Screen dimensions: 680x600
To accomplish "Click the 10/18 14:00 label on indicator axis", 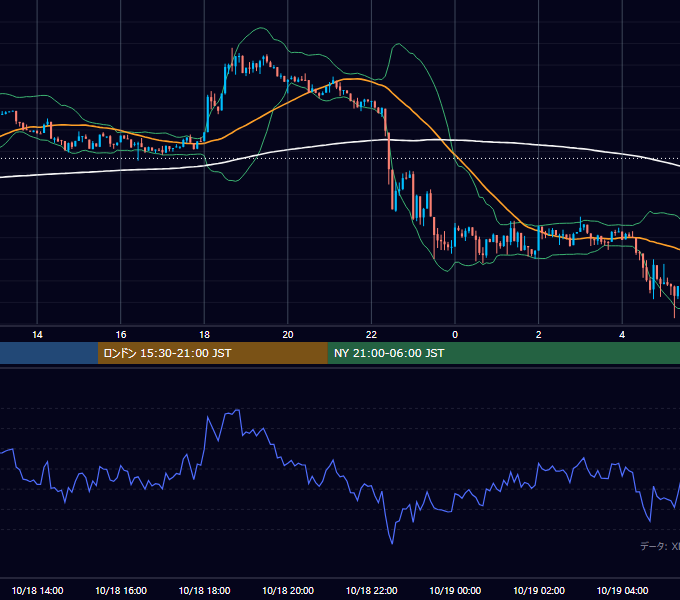I will (37, 590).
